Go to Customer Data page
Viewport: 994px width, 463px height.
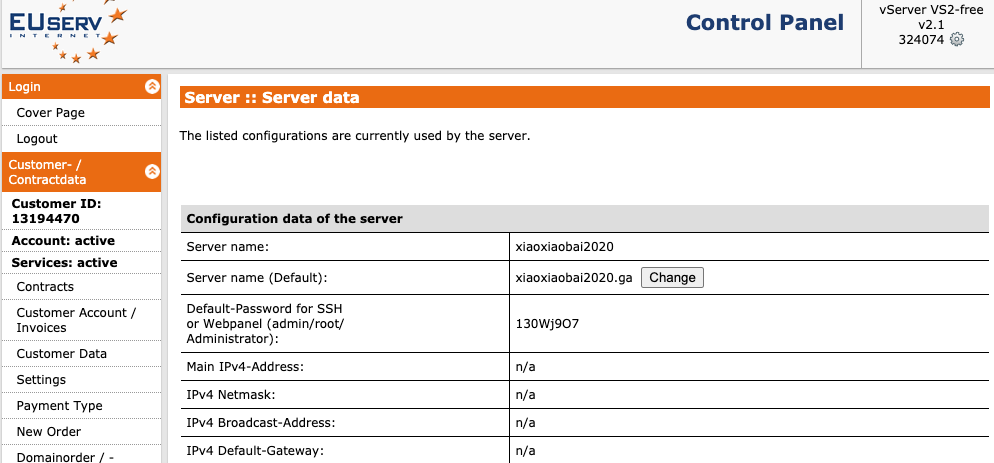click(61, 353)
